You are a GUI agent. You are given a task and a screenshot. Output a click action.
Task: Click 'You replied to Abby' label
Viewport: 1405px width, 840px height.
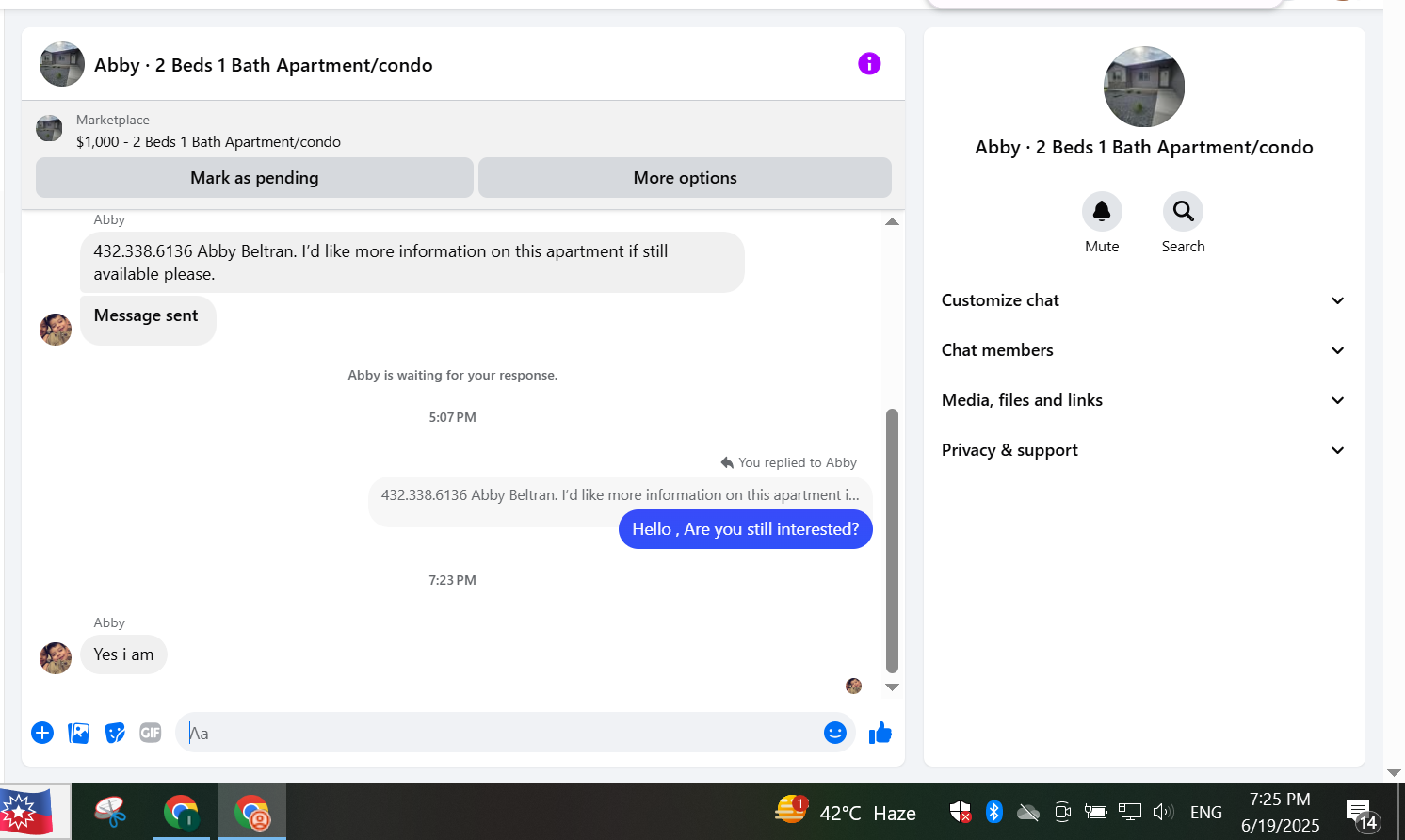[x=798, y=462]
